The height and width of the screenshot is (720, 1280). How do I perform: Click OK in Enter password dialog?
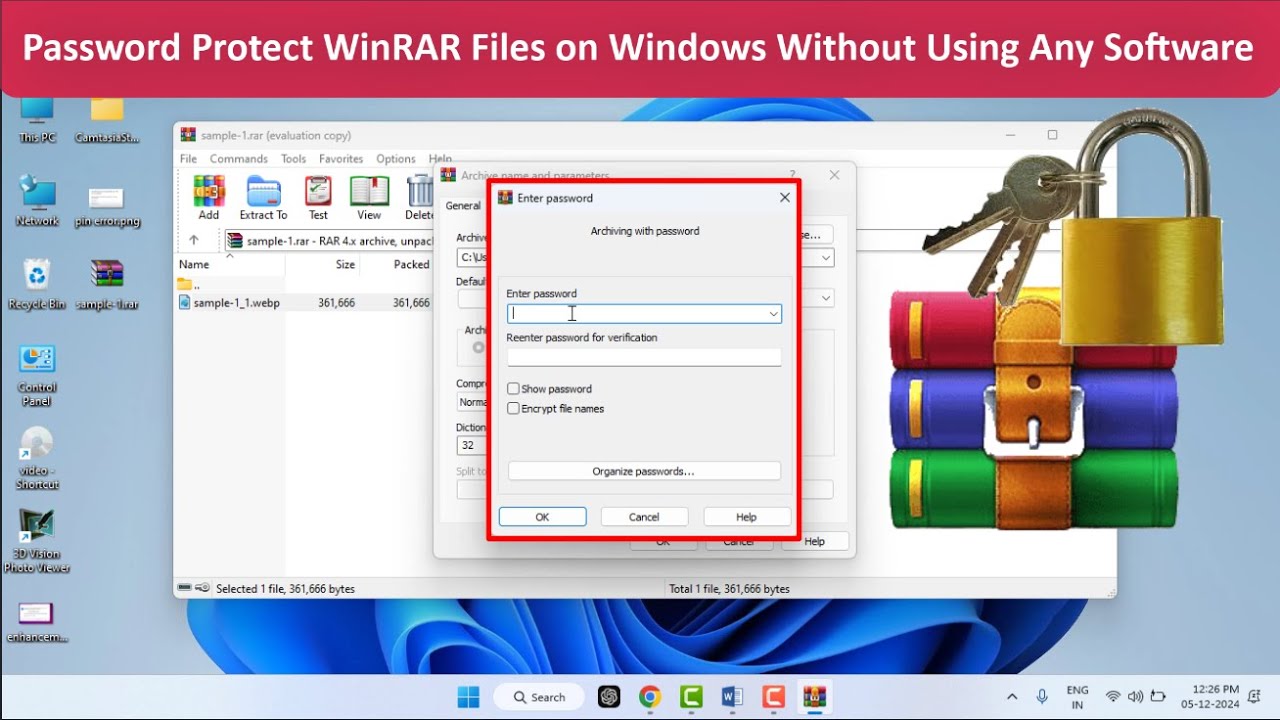(x=542, y=517)
